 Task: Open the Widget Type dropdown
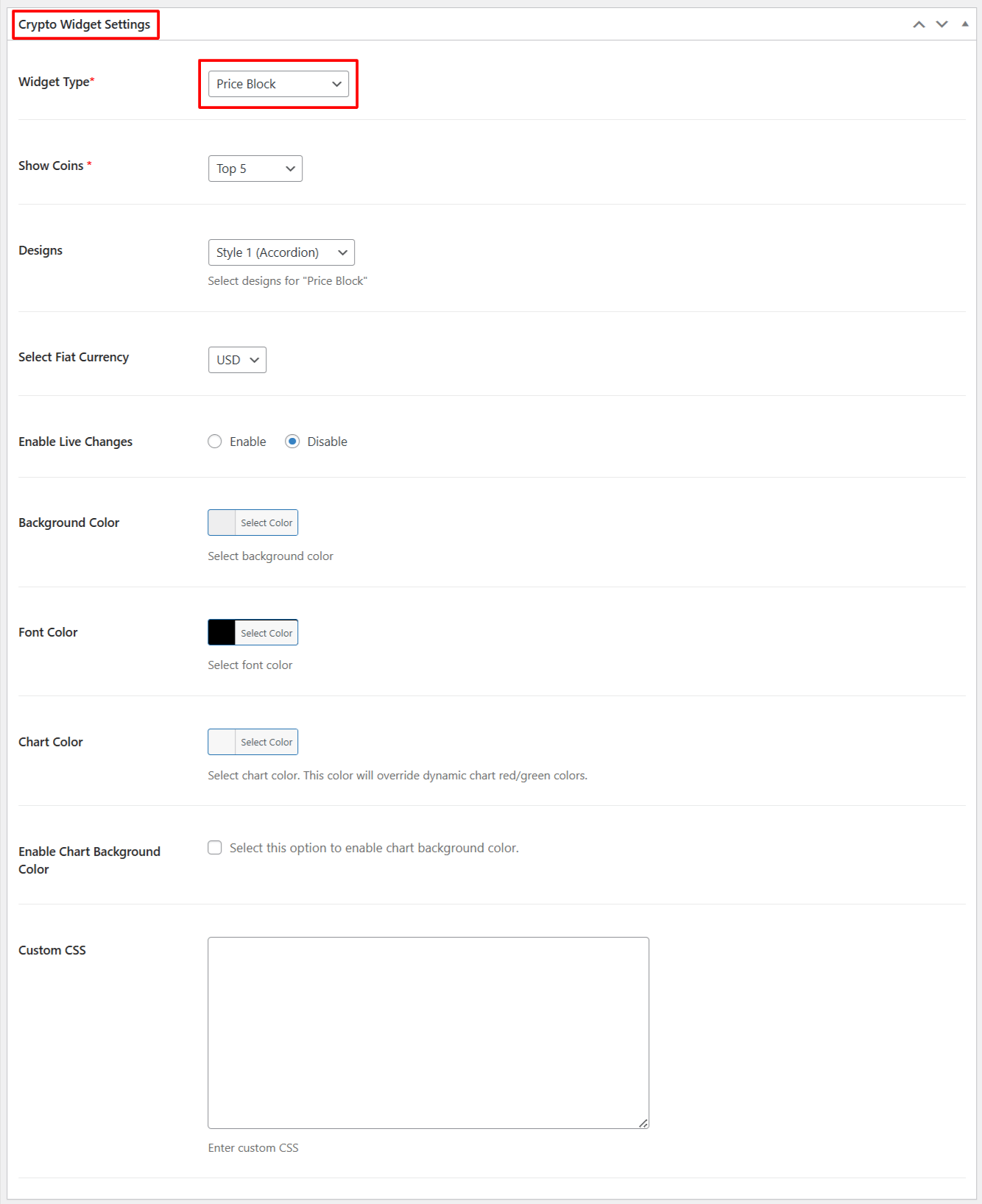[278, 84]
